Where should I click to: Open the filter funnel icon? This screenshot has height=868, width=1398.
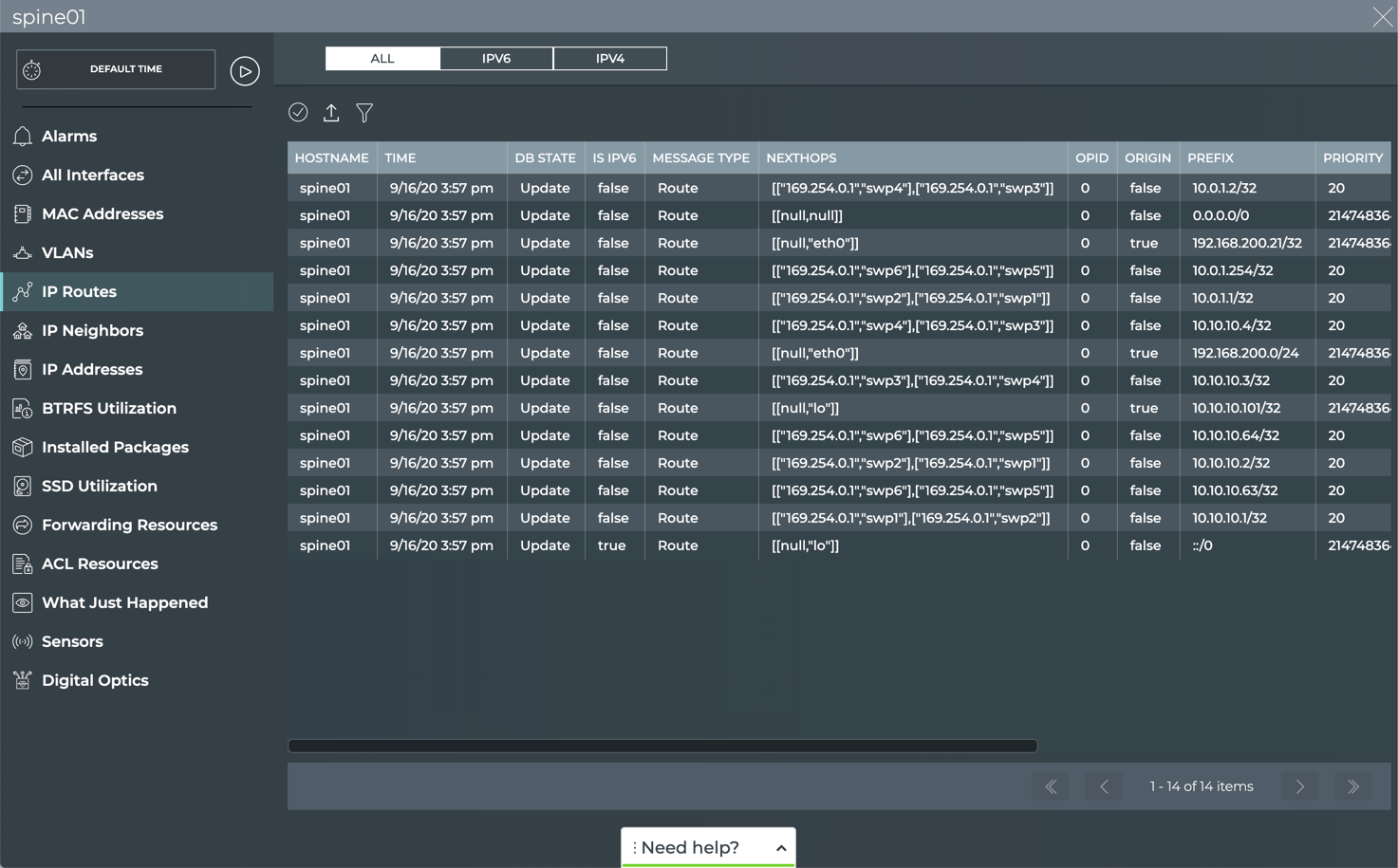[x=364, y=113]
